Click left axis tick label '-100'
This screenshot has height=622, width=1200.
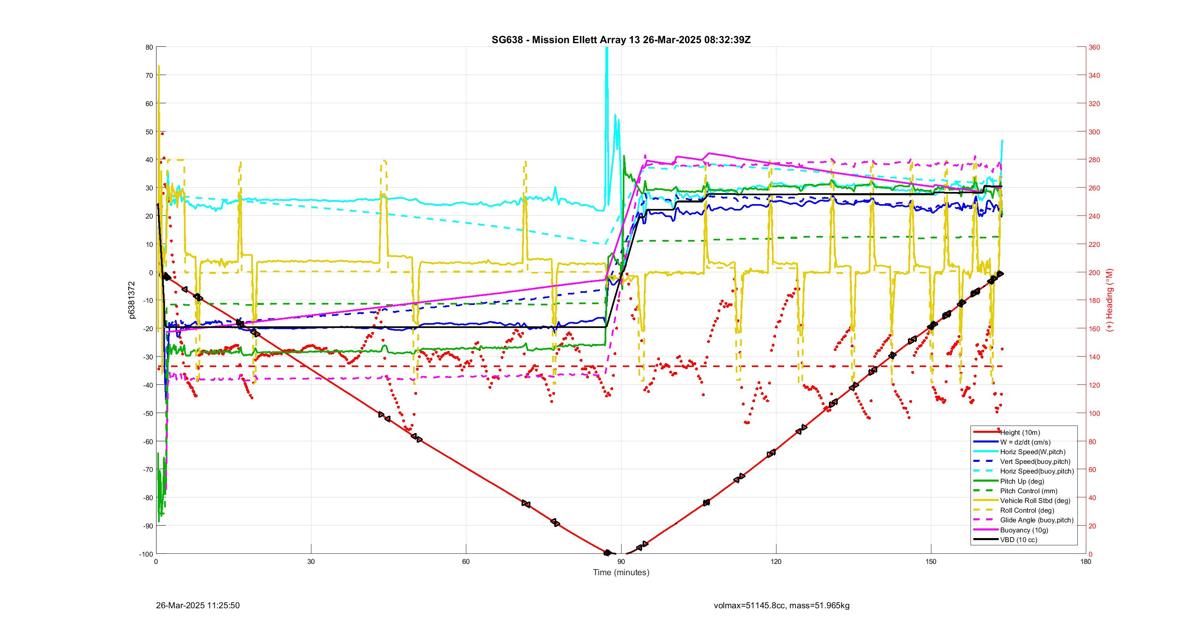pyautogui.click(x=145, y=554)
